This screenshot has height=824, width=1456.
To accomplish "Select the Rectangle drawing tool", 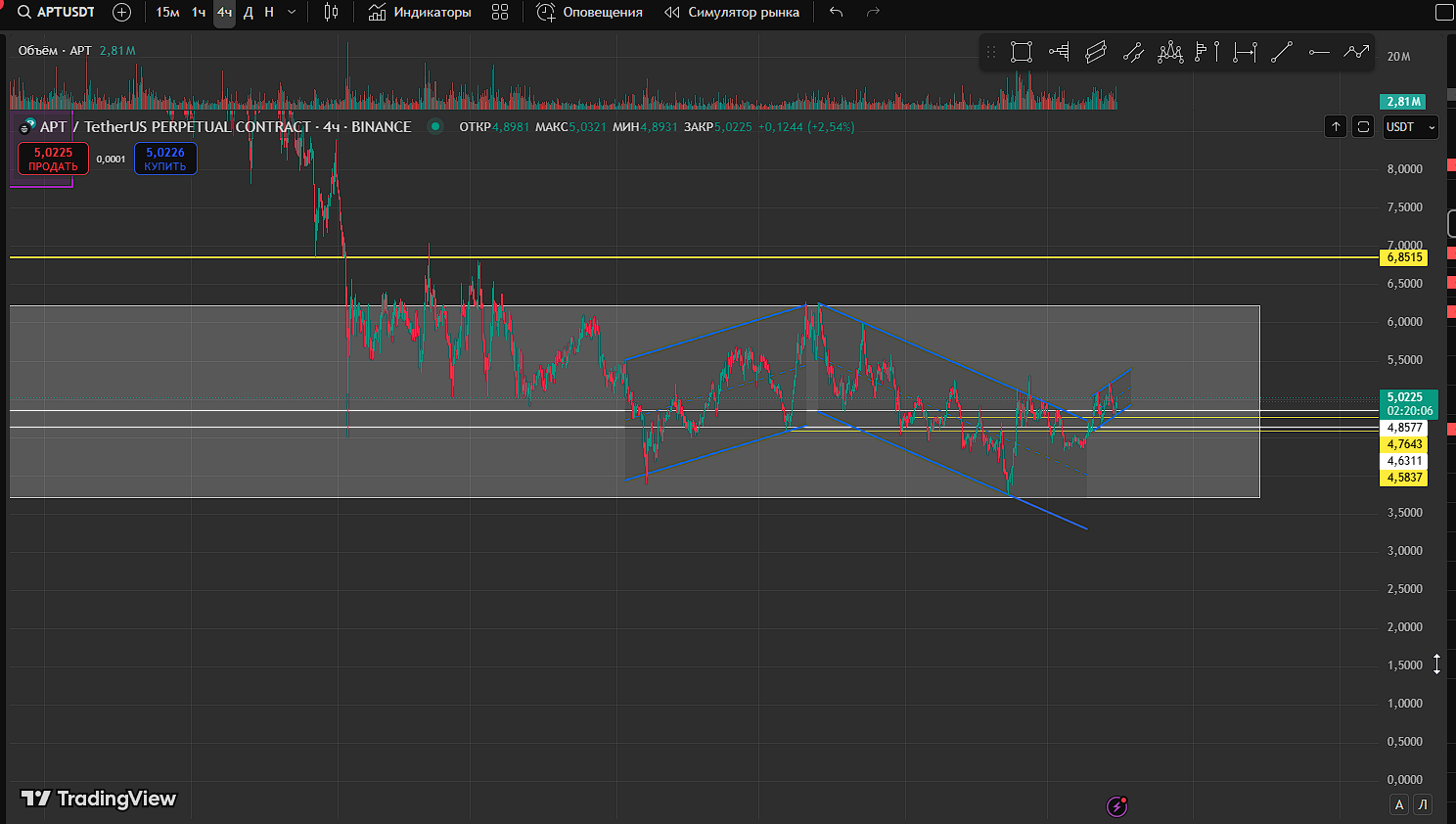I will (x=1022, y=52).
